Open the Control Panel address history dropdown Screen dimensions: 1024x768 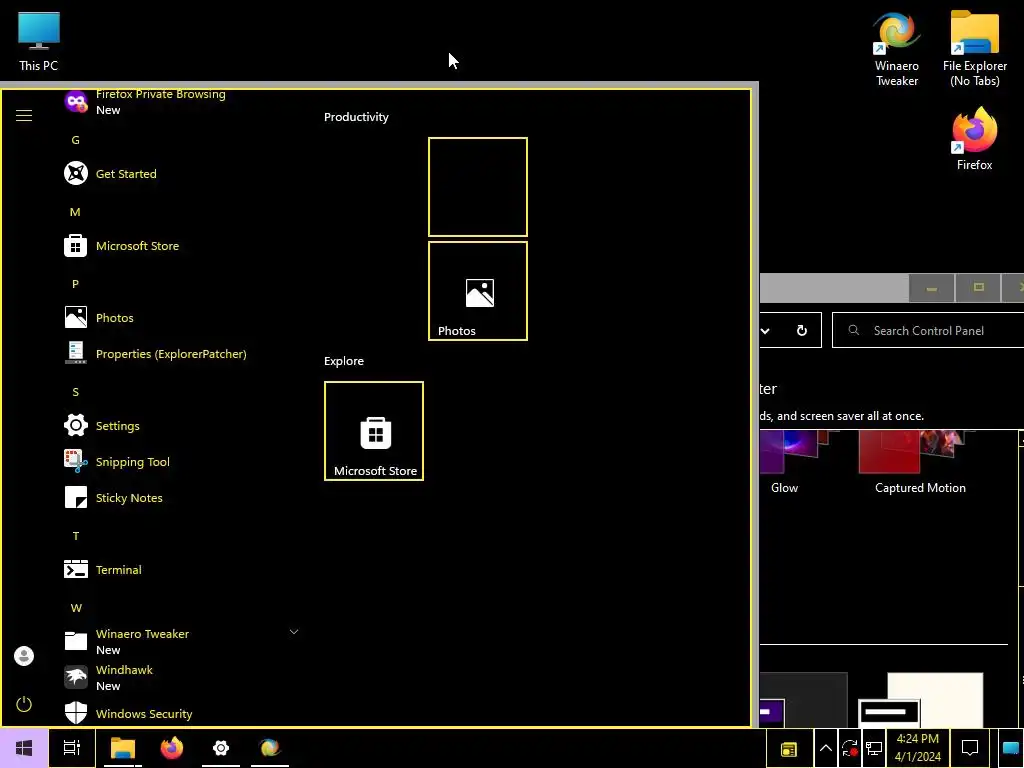click(765, 330)
